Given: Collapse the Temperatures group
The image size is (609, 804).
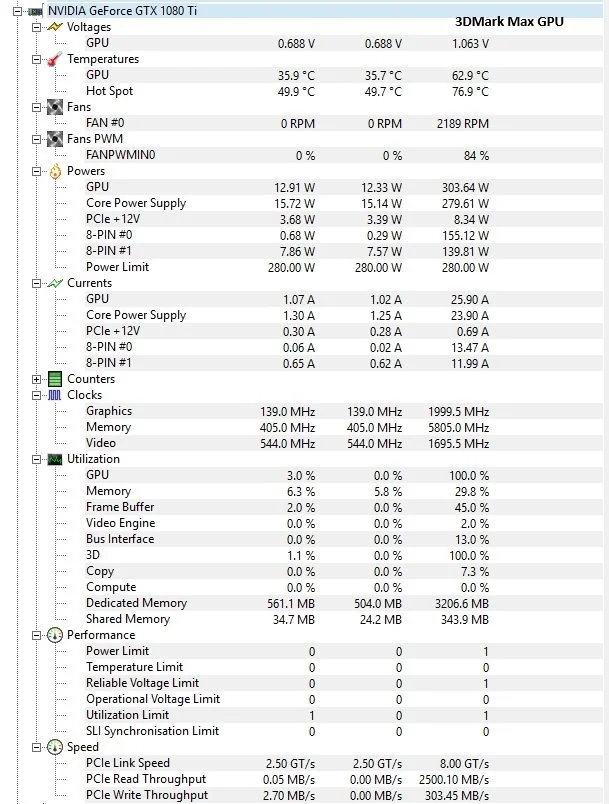Looking at the screenshot, I should coord(36,59).
